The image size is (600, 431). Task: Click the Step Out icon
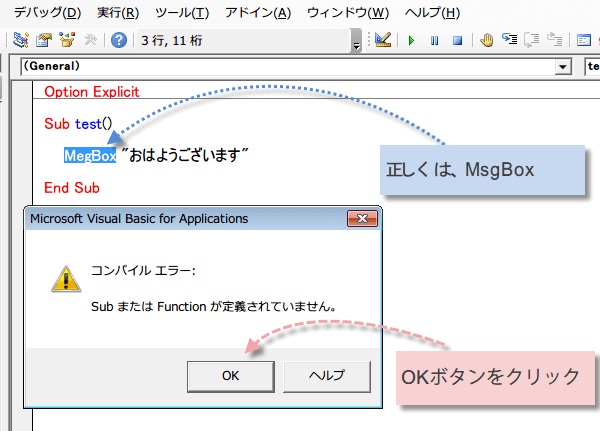click(x=554, y=39)
